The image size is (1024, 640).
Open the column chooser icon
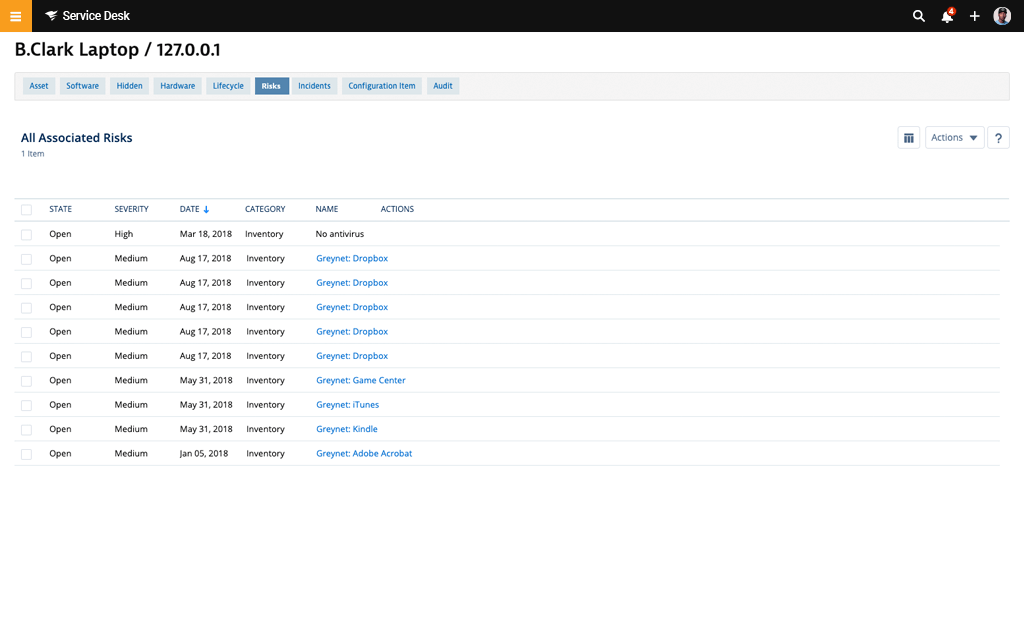tap(908, 137)
